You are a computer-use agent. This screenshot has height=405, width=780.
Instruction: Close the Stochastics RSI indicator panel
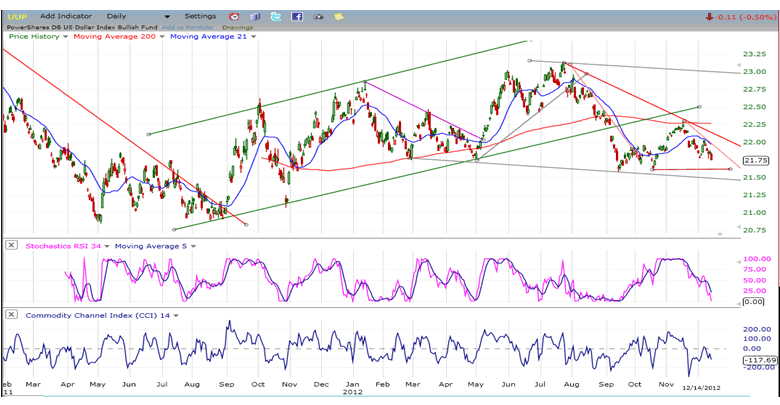point(11,245)
